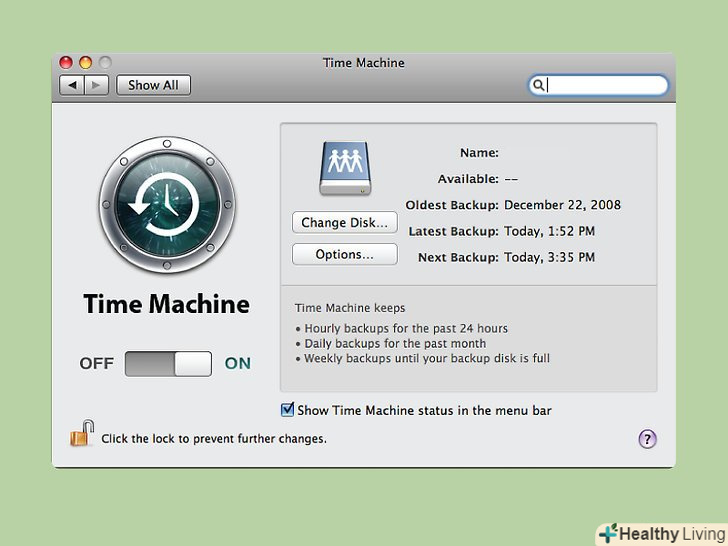Click the network backup disk icon

345,168
